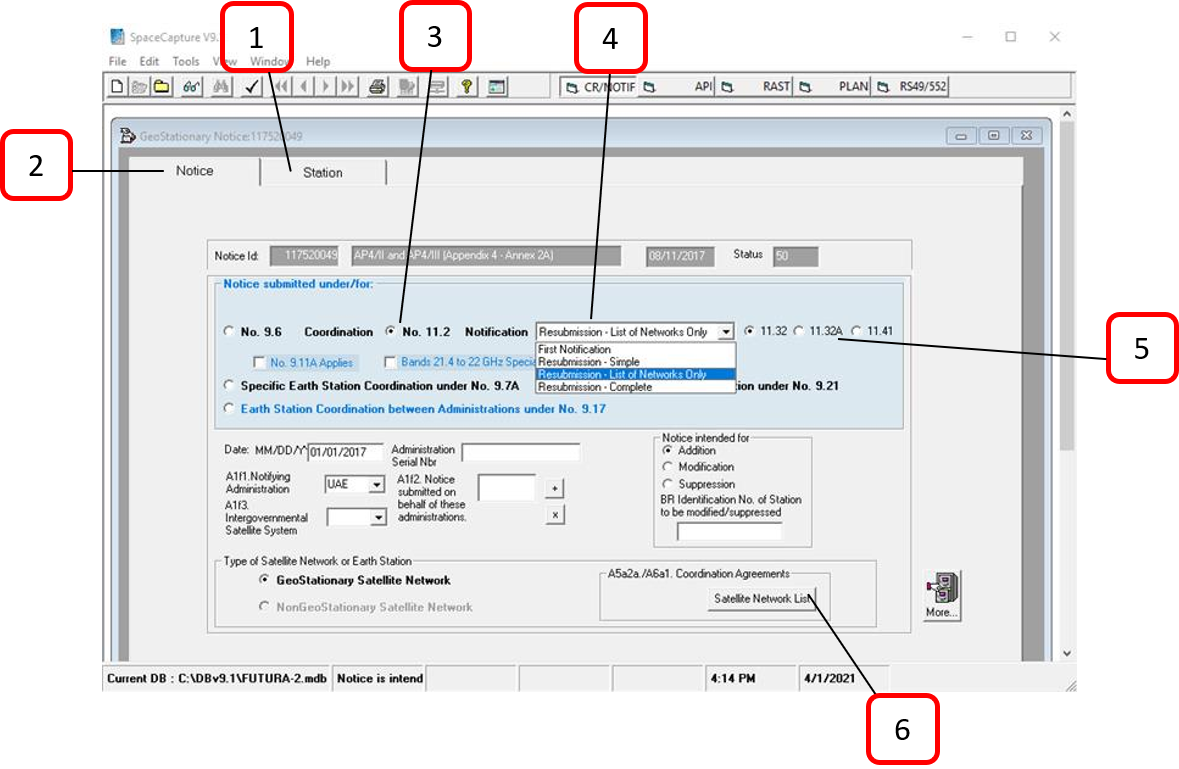Viewport: 1179px width, 769px height.
Task: Enable the No. 9.11A Applies checkbox
Action: tap(259, 362)
